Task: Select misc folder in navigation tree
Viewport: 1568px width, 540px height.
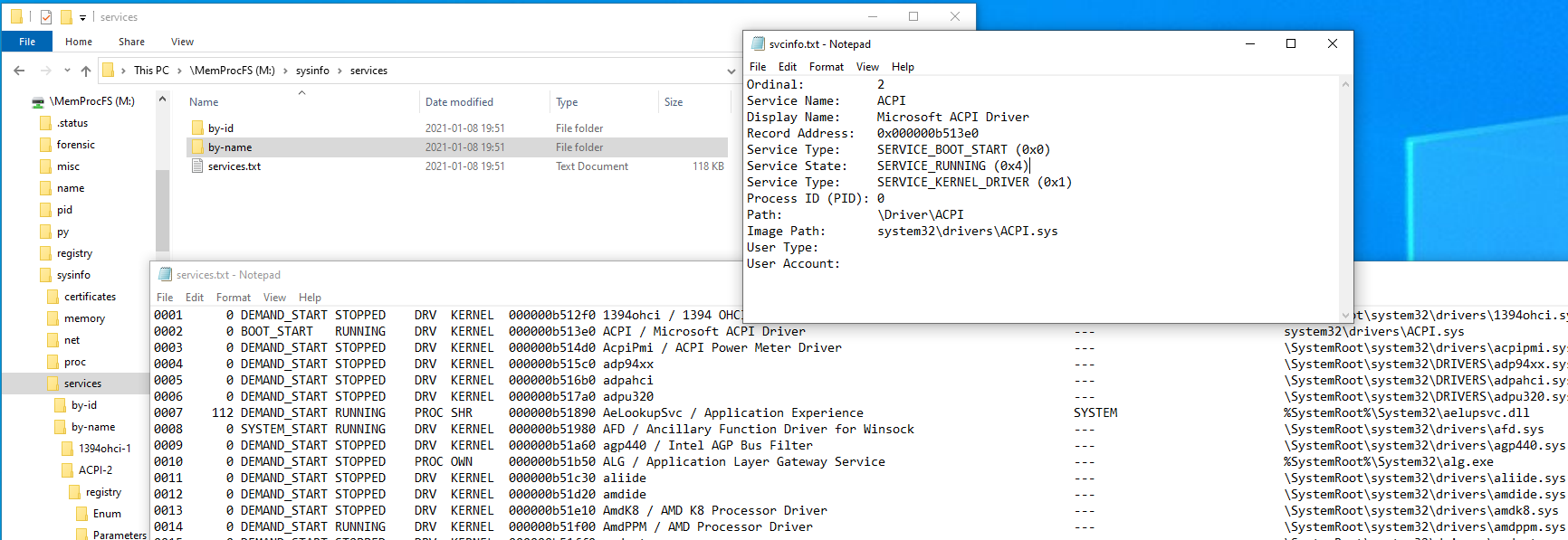Action: 68,166
